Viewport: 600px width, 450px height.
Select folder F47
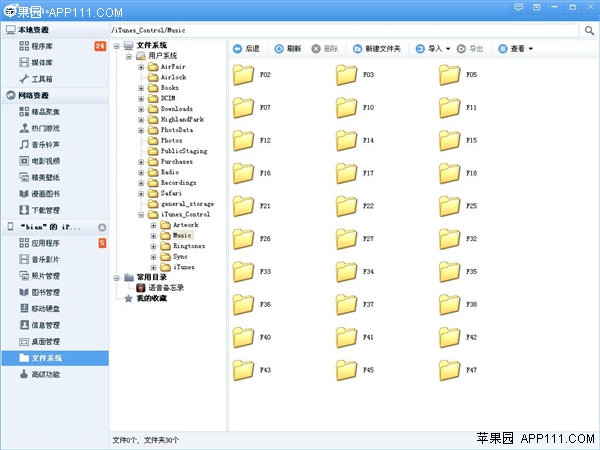click(x=458, y=370)
